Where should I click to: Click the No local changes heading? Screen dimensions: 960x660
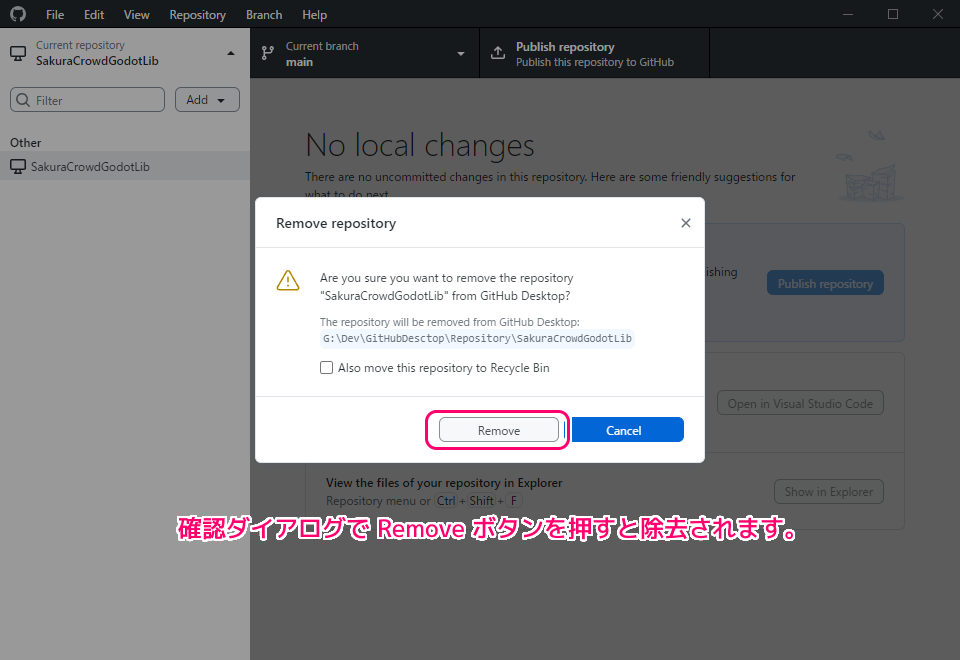[x=420, y=146]
